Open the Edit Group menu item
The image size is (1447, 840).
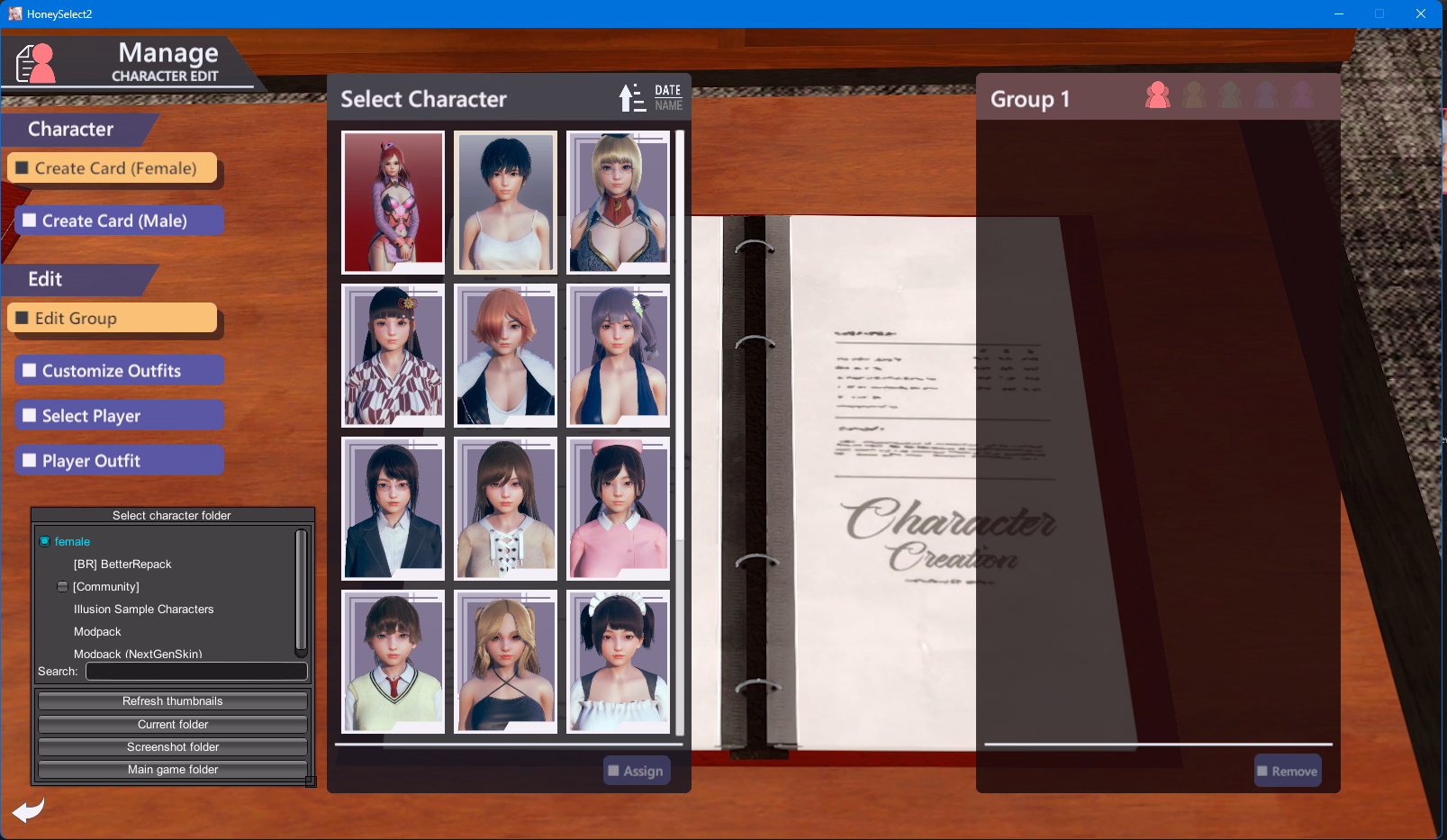tap(113, 318)
